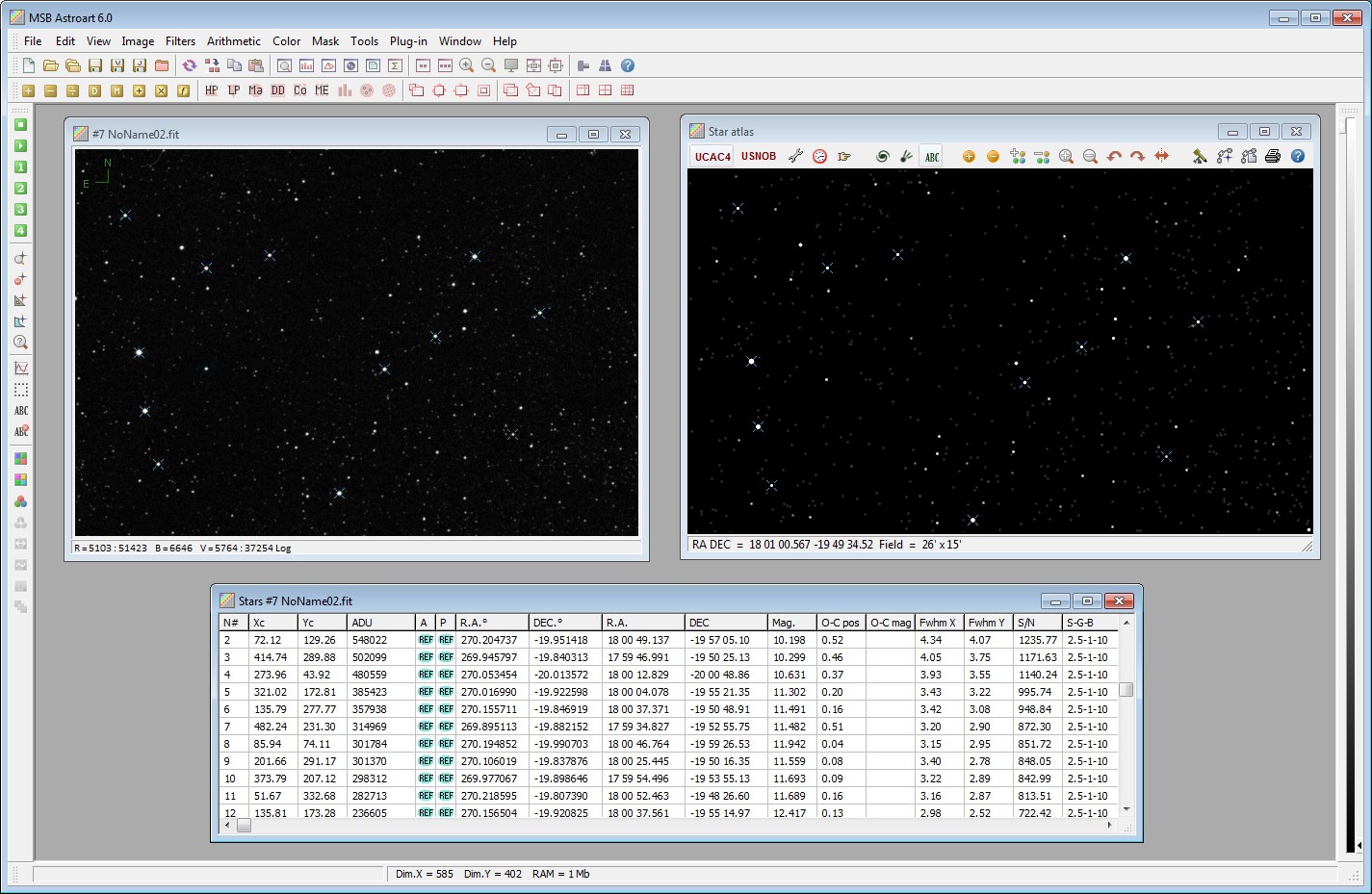Open the Arithmetic menu
Image resolution: width=1372 pixels, height=894 pixels.
pos(233,40)
